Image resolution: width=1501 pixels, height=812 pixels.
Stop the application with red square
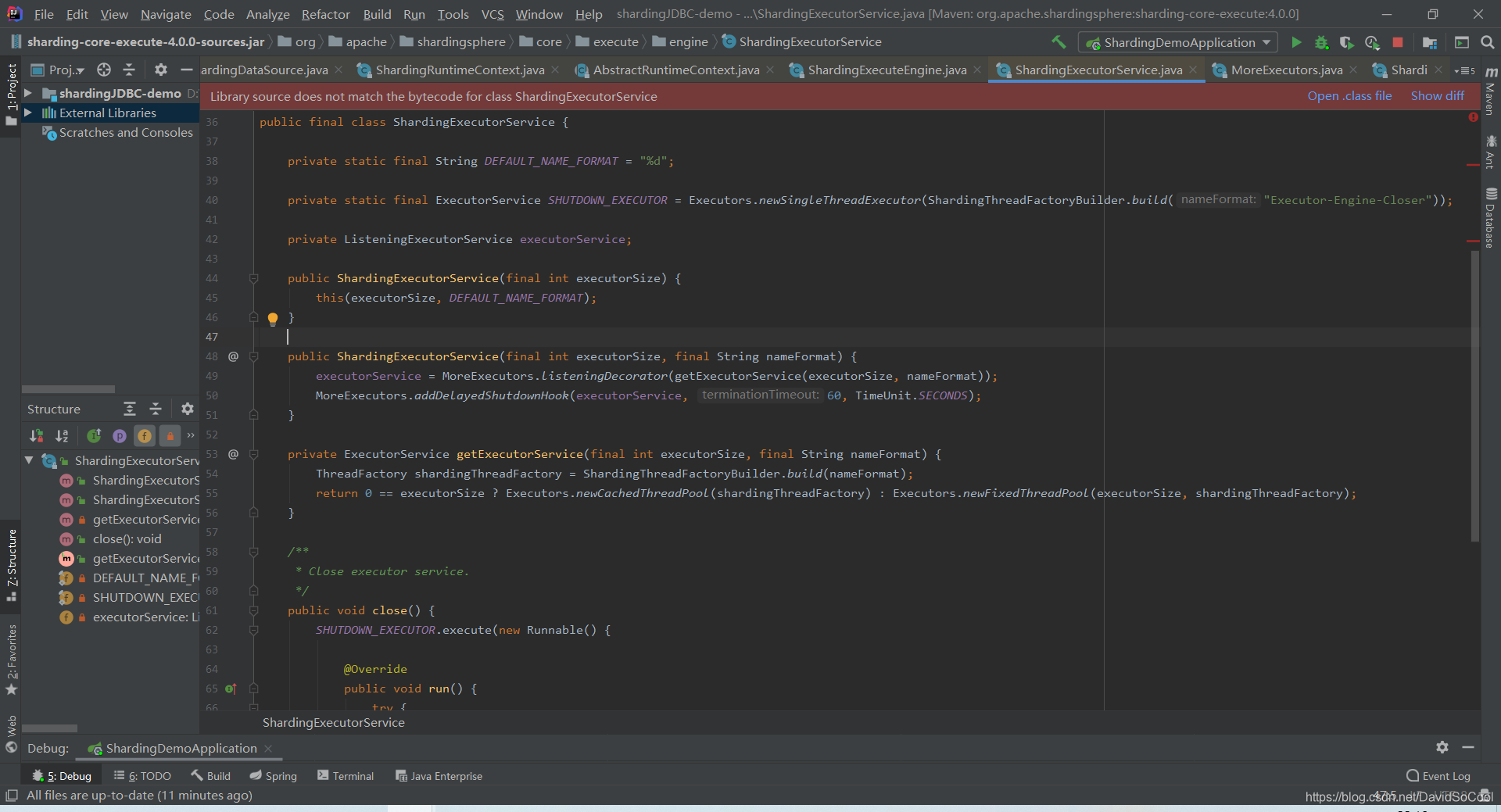pyautogui.click(x=1398, y=42)
